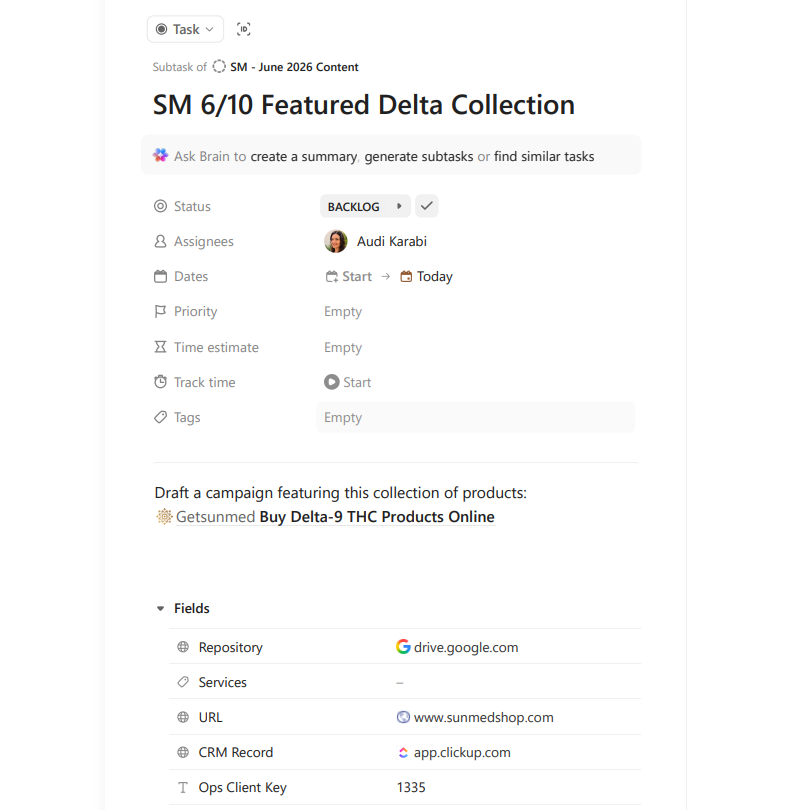Advance status with the arrow next to BACKLOG
This screenshot has height=810, width=793.
tap(399, 206)
